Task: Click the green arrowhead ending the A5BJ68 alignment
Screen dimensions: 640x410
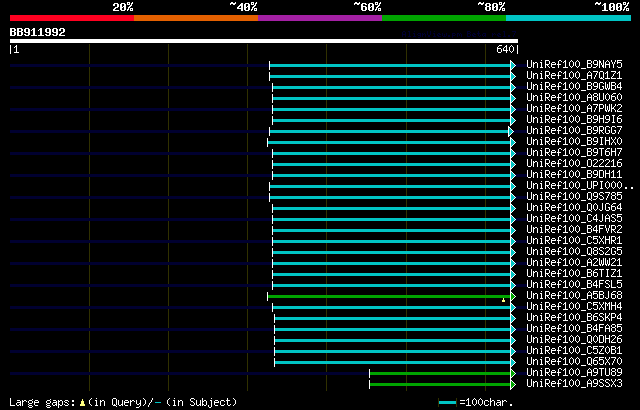Action: pos(513,297)
